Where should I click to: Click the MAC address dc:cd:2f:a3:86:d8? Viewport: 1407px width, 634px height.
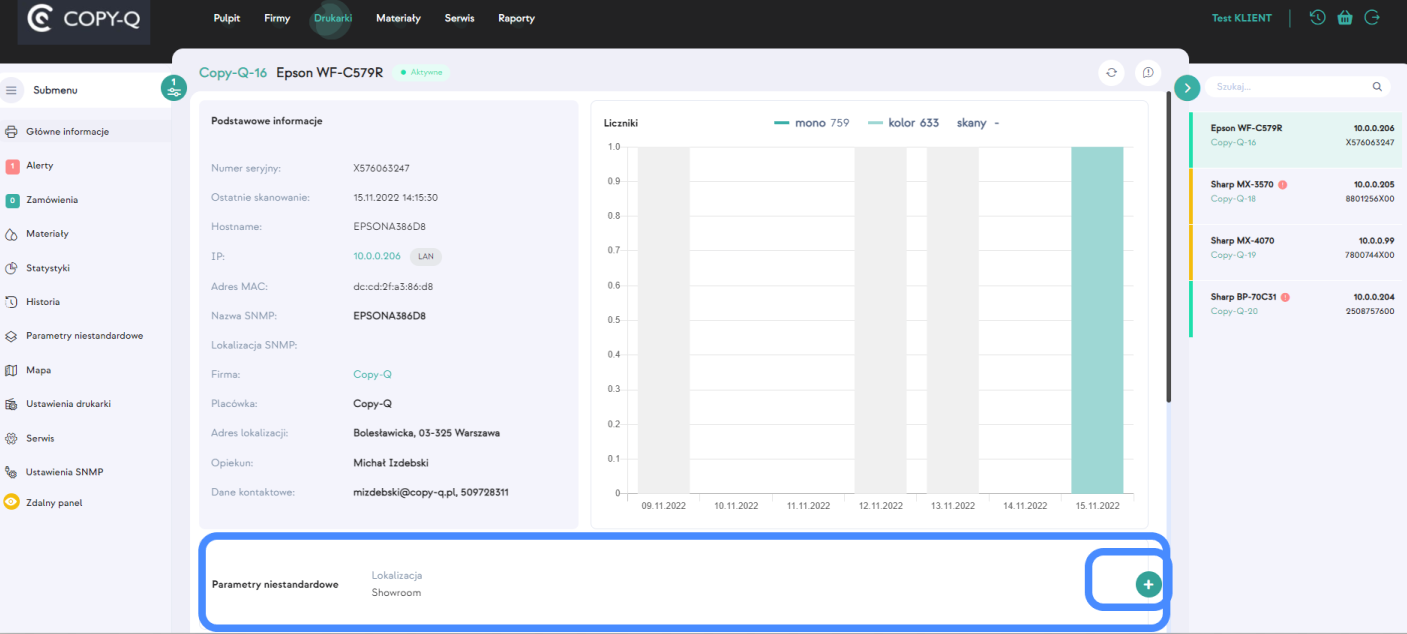[x=393, y=287]
